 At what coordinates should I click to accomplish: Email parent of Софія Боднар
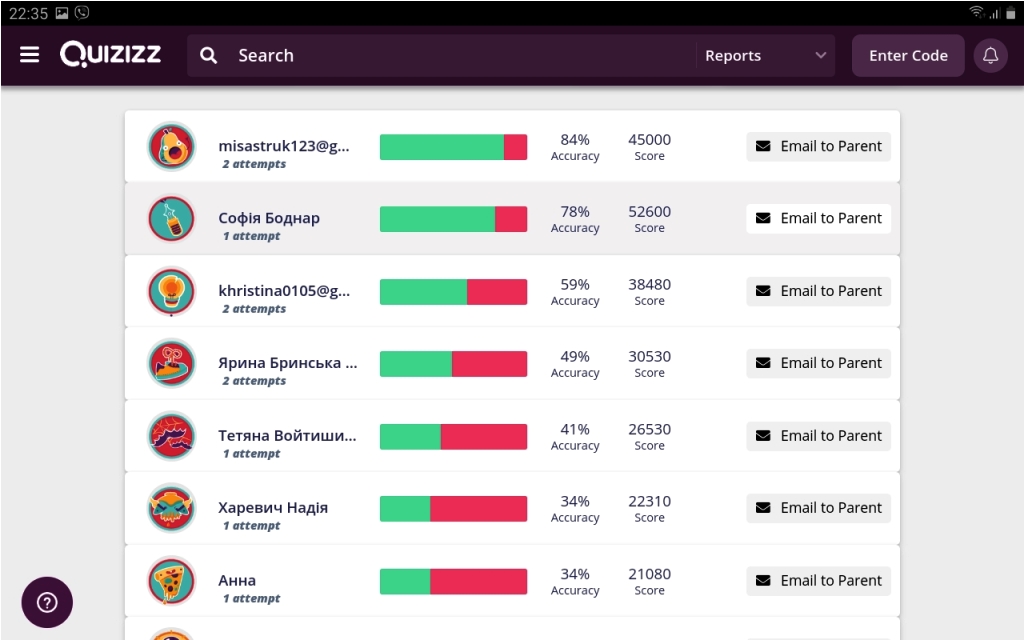818,219
